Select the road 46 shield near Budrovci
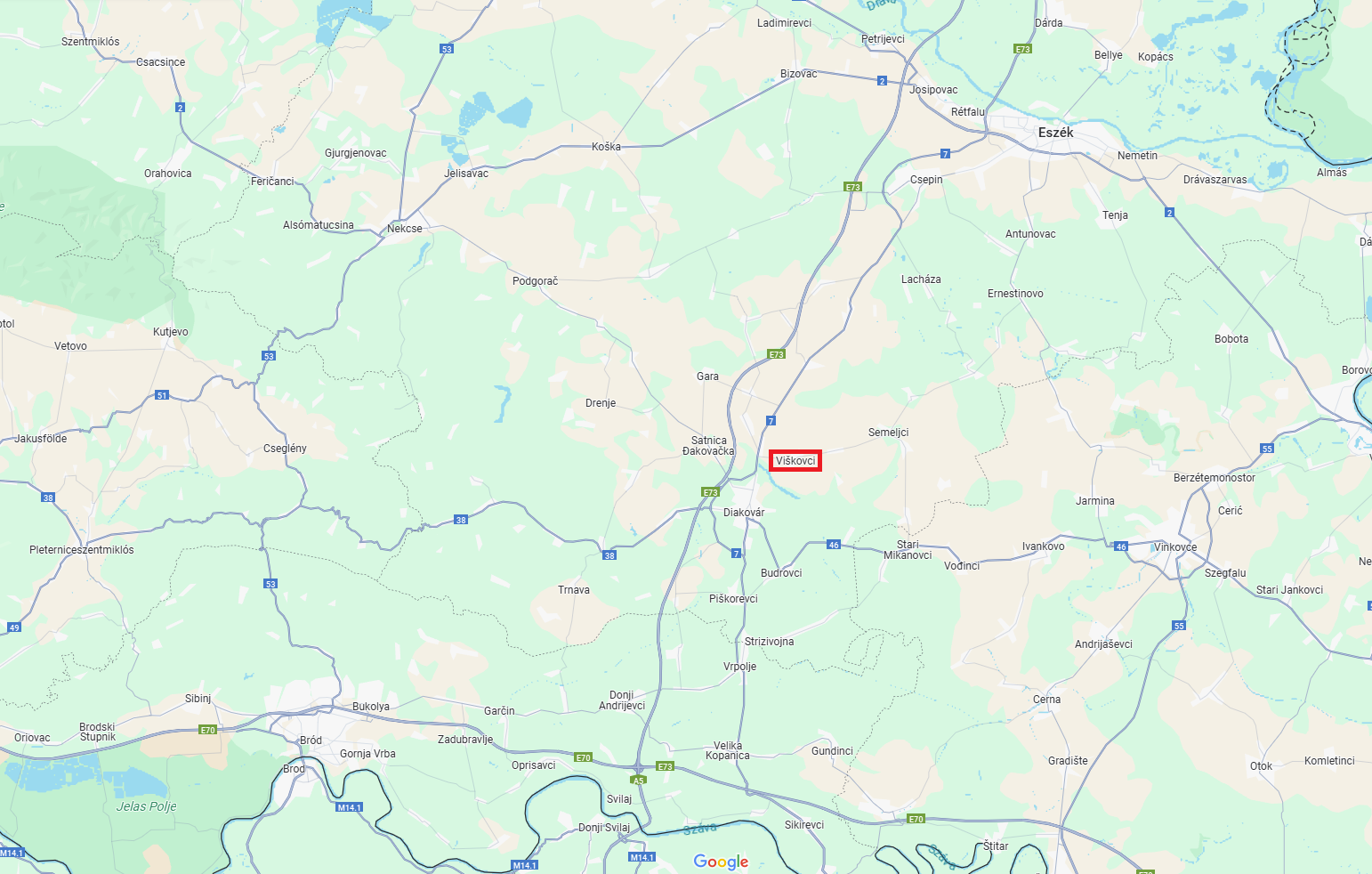The height and width of the screenshot is (874, 1372). [834, 545]
